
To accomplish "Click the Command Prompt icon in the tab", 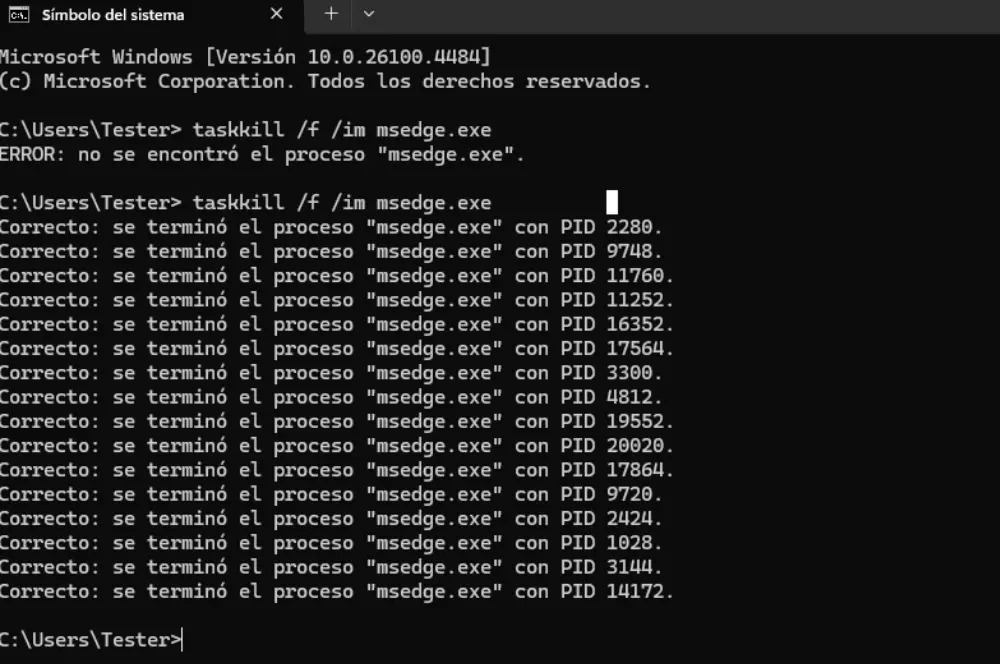I will 18,15.
